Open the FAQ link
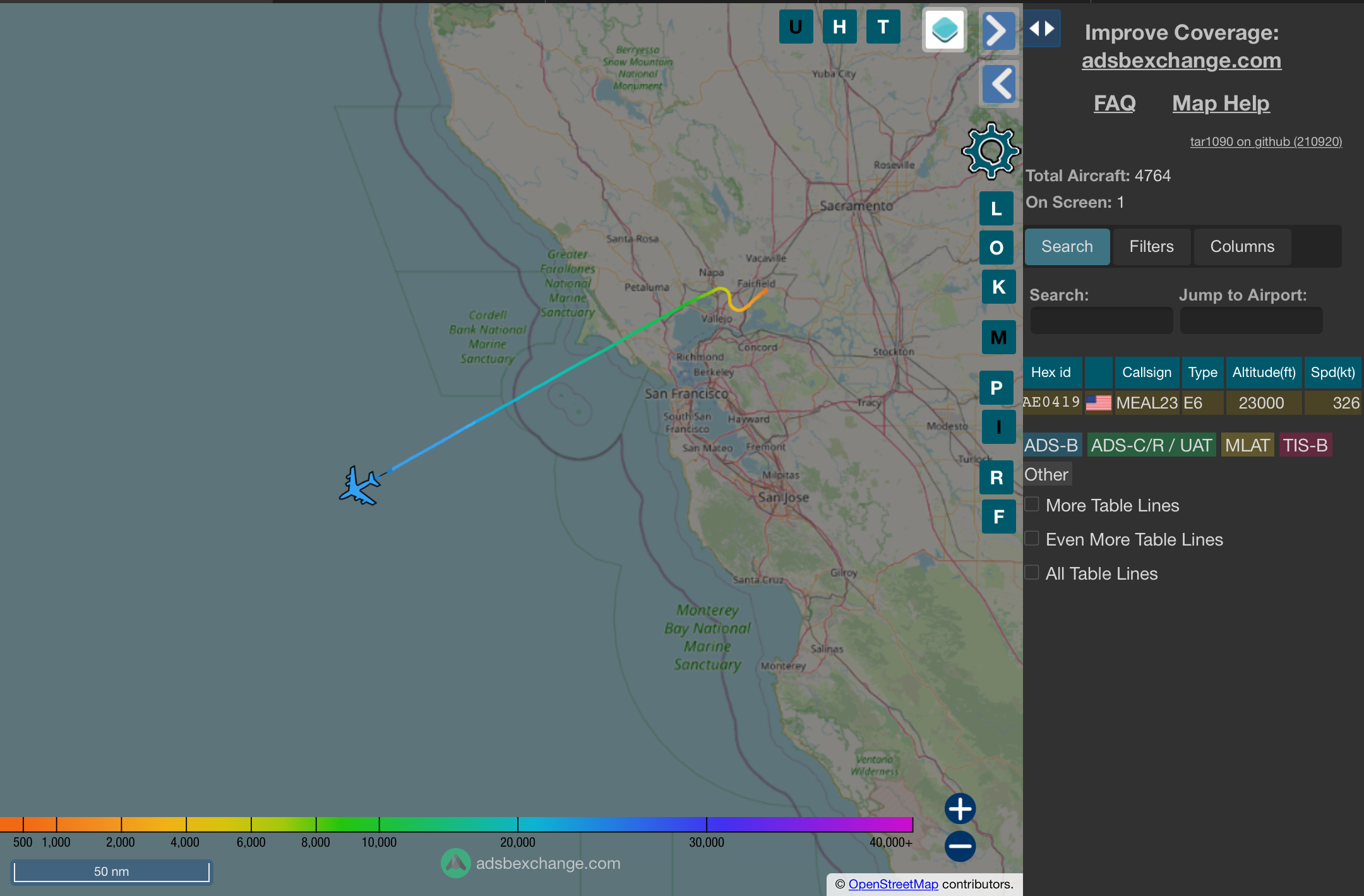 click(1115, 103)
